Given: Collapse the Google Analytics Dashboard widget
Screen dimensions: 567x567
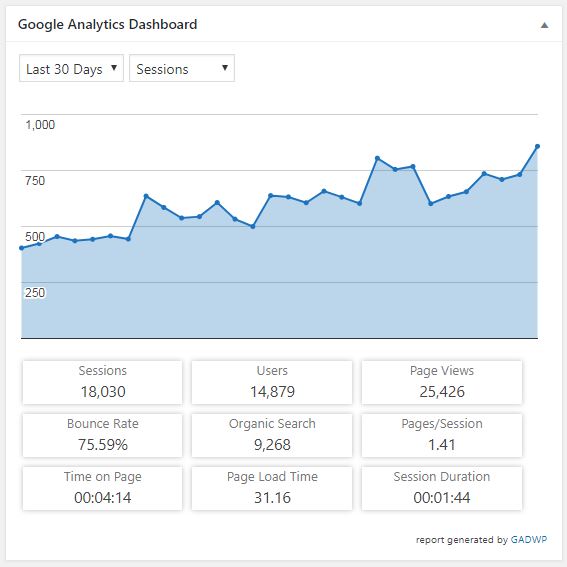Looking at the screenshot, I should click(x=544, y=25).
